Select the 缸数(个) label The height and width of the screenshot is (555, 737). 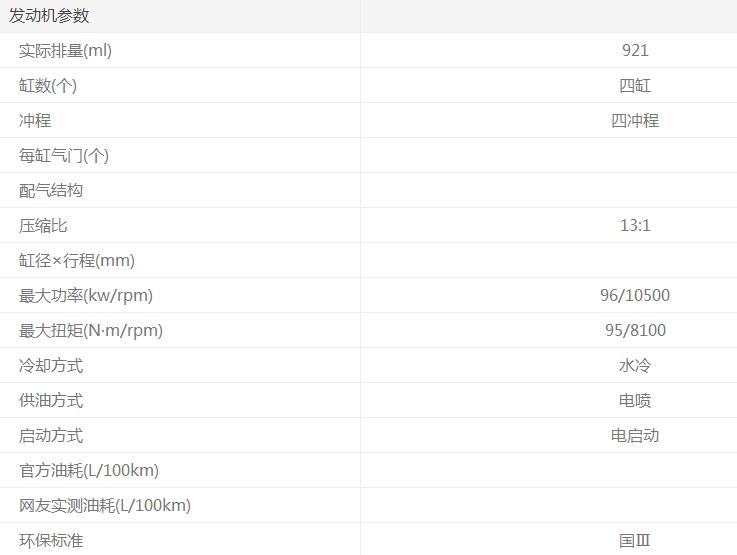(x=48, y=85)
